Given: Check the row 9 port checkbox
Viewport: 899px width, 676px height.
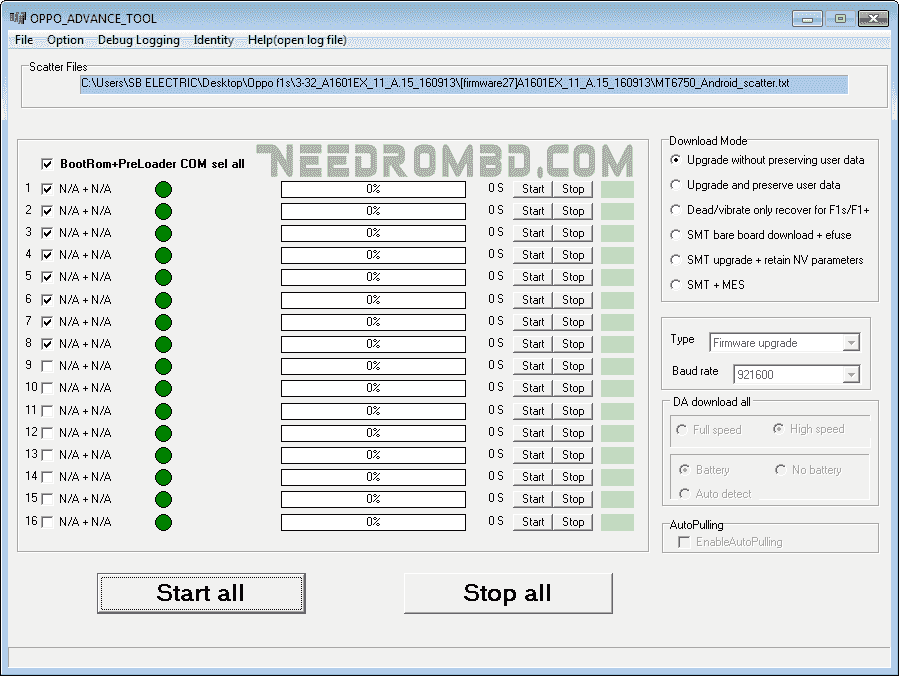Looking at the screenshot, I should (x=47, y=366).
